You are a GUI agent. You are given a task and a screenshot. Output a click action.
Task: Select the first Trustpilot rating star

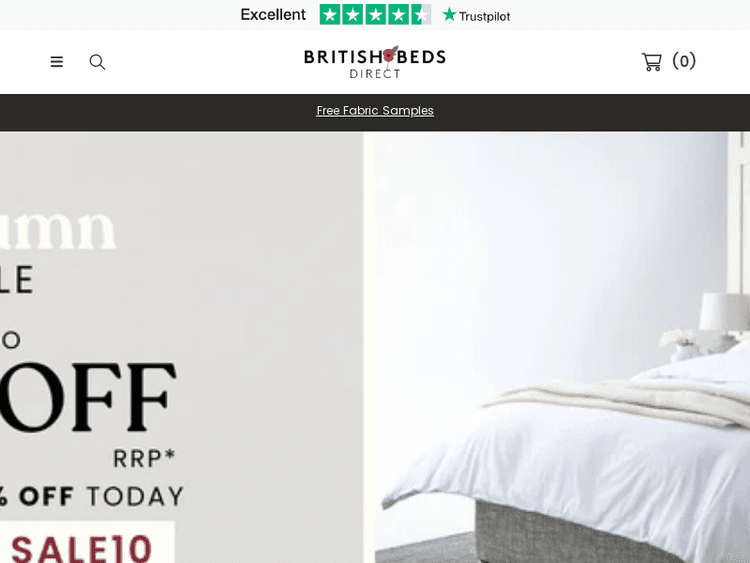[330, 14]
